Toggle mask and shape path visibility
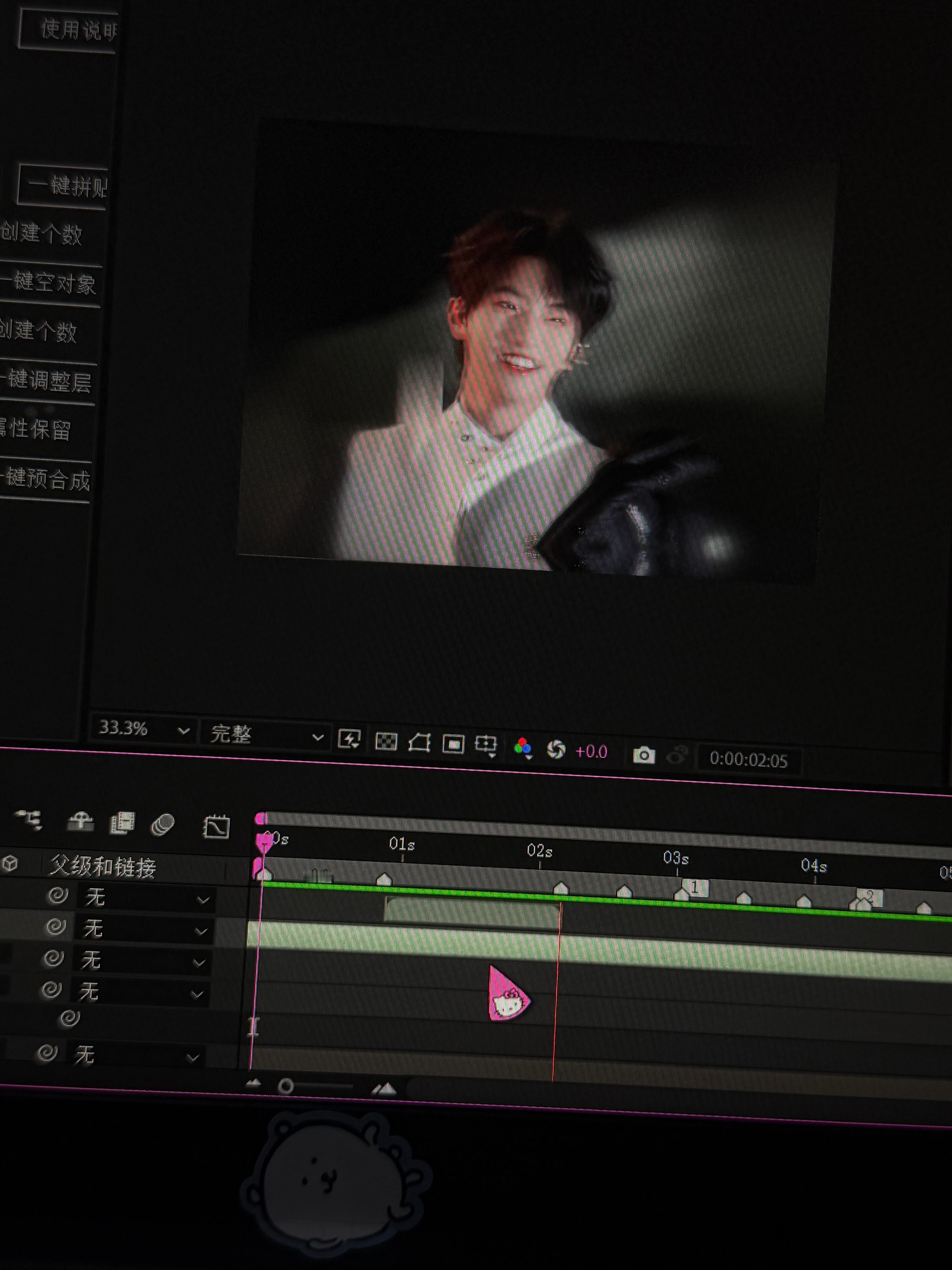This screenshot has width=952, height=1270. [420, 743]
